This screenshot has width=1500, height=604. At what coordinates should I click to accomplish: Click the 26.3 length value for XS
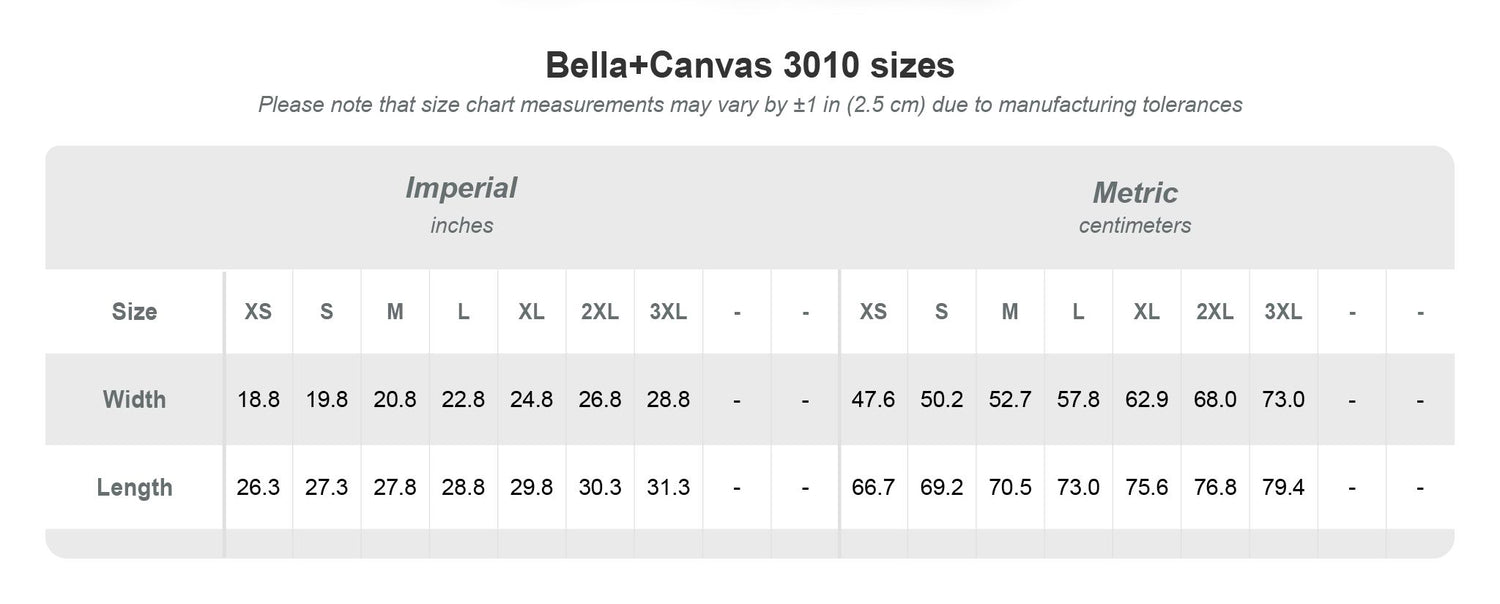tap(258, 487)
